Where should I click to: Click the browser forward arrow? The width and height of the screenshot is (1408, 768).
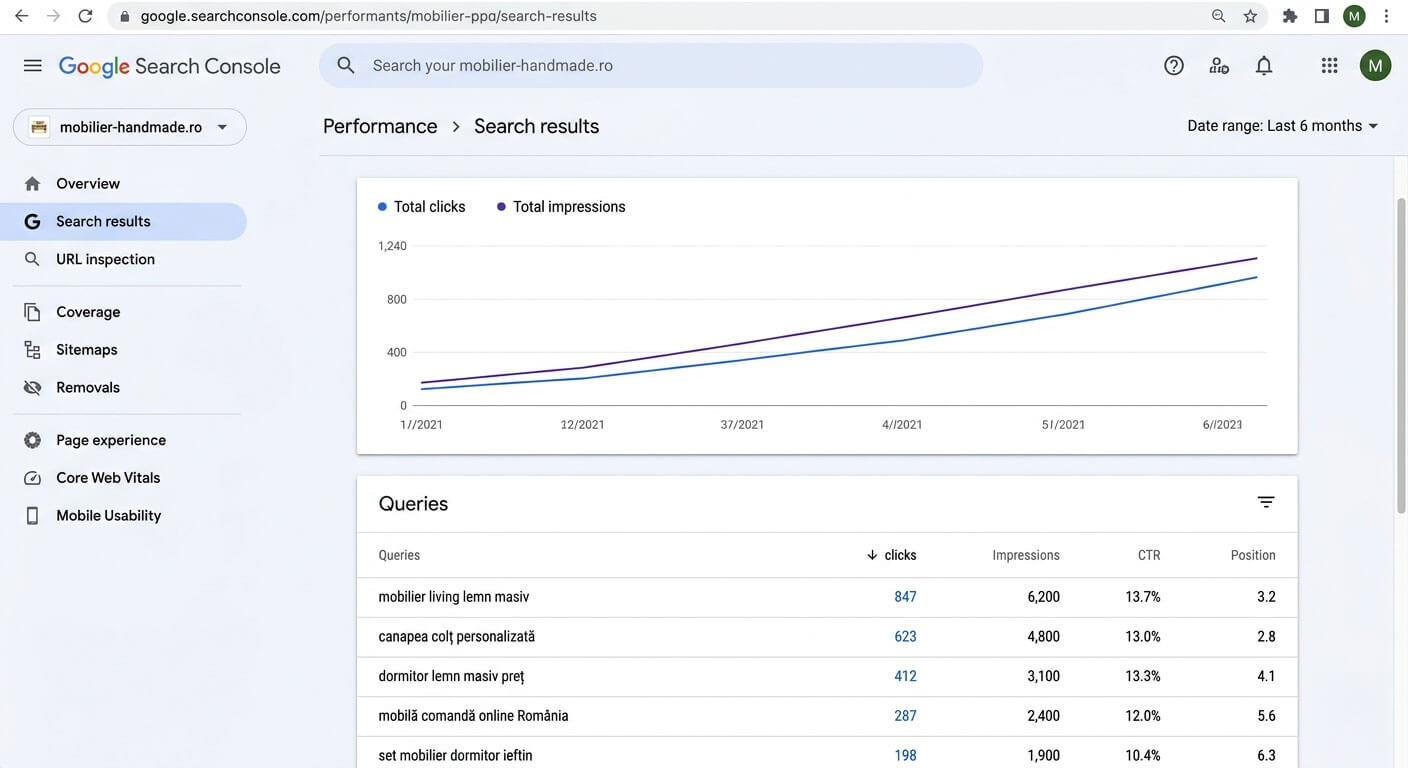(53, 16)
